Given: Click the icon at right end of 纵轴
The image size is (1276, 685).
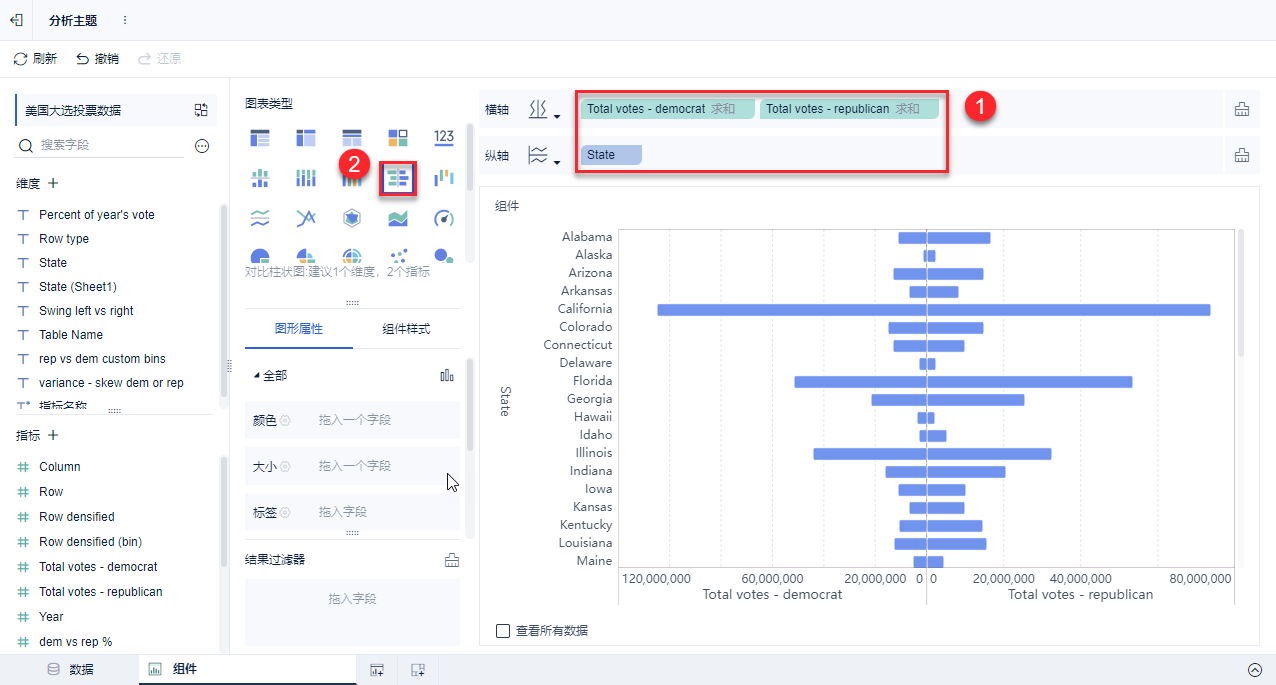Looking at the screenshot, I should [x=1242, y=155].
